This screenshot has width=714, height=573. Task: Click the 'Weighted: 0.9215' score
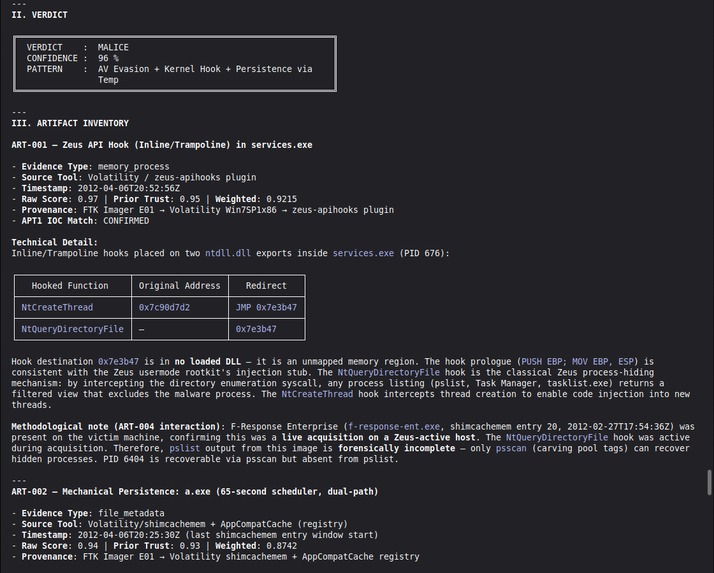tap(256, 199)
